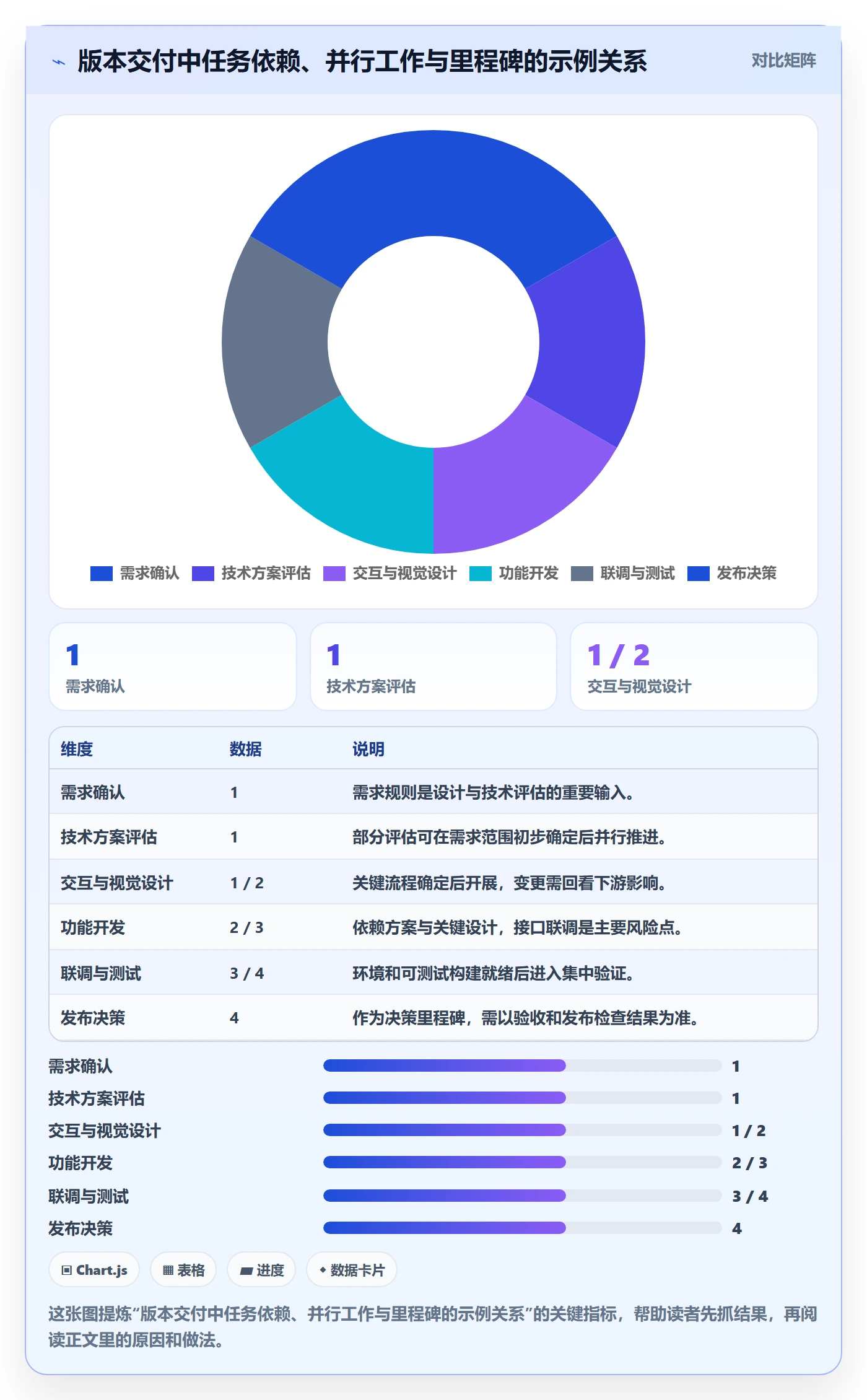
Task: Toggle the 技术方案评估 legend color swatch
Action: click(203, 574)
